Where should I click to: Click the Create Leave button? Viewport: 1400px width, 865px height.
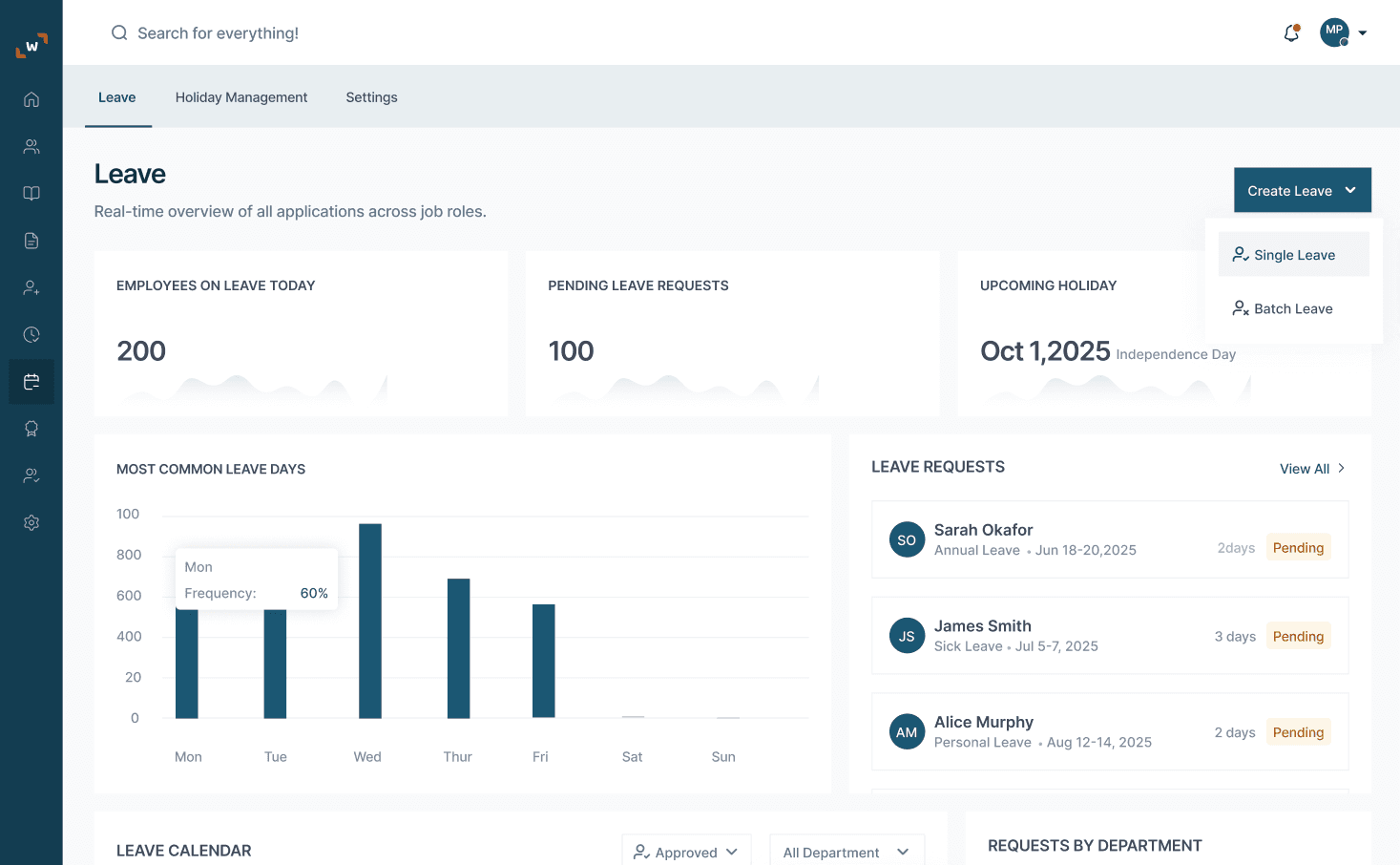coord(1302,190)
